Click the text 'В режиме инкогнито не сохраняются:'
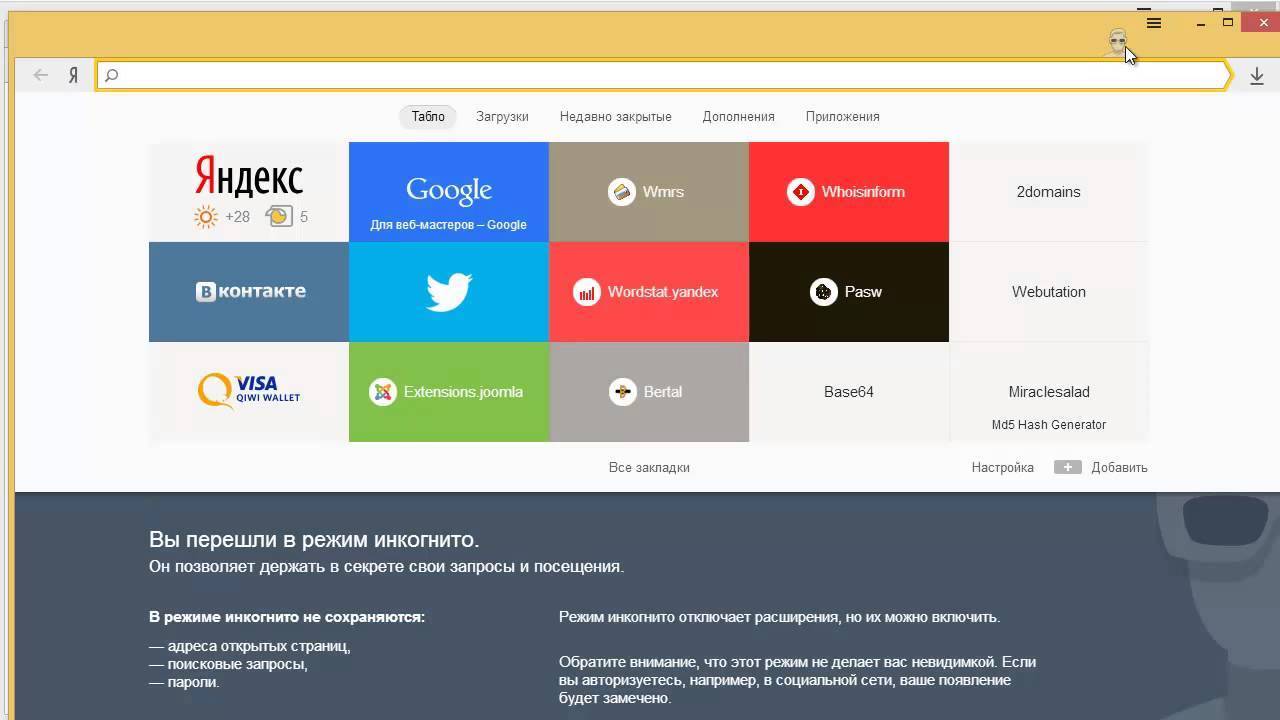 [x=287, y=617]
